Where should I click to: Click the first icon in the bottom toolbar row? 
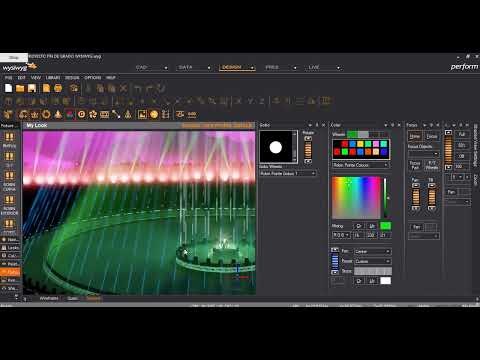[8, 115]
